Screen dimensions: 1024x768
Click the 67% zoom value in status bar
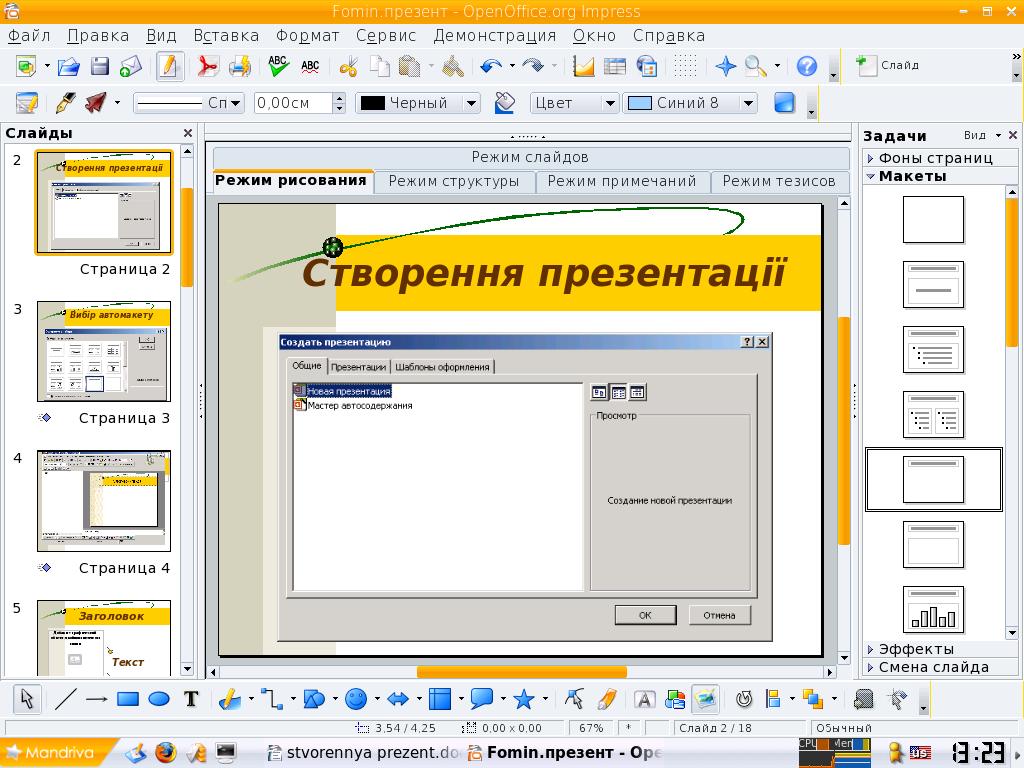[x=591, y=728]
